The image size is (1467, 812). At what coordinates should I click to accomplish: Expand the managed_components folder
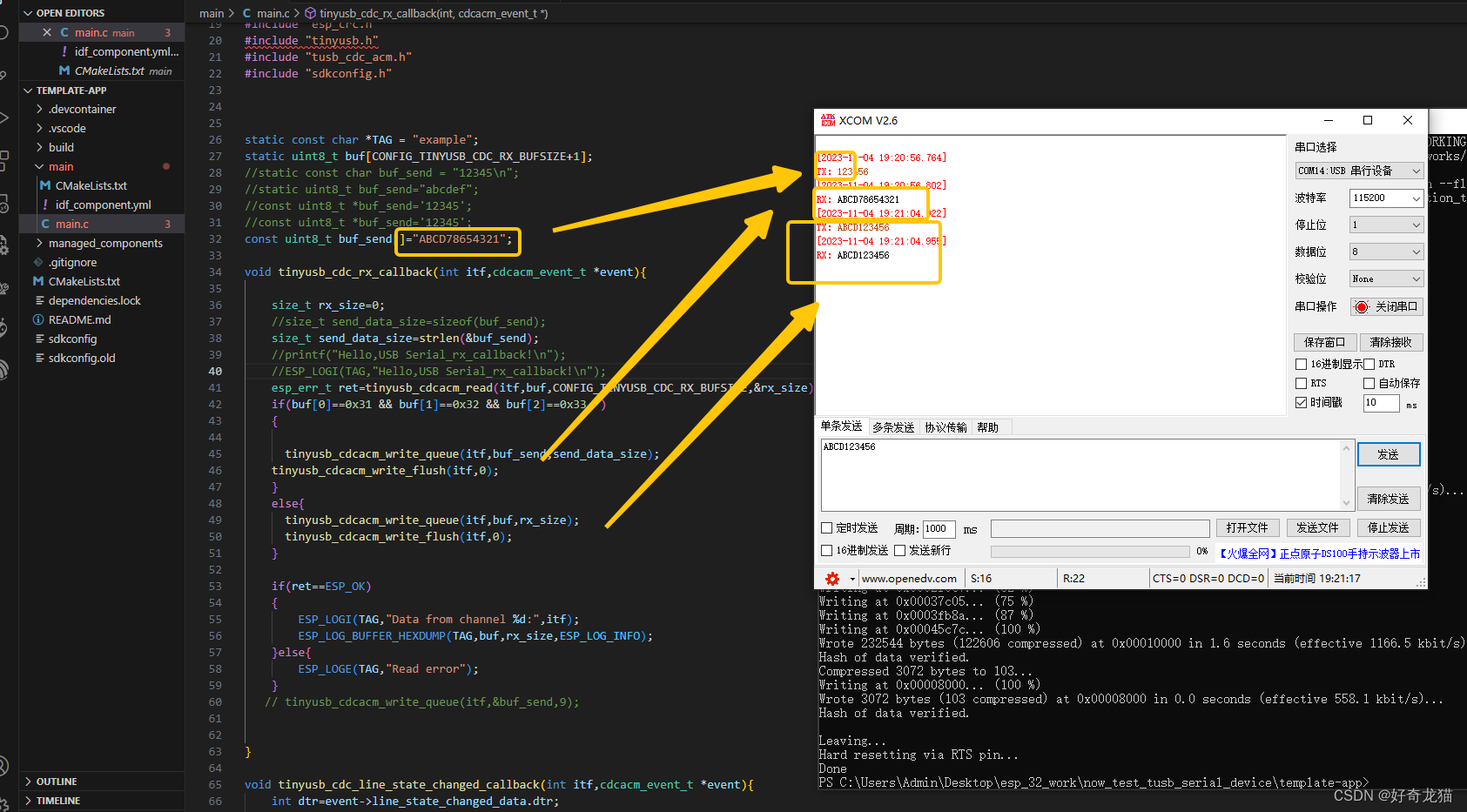point(39,243)
